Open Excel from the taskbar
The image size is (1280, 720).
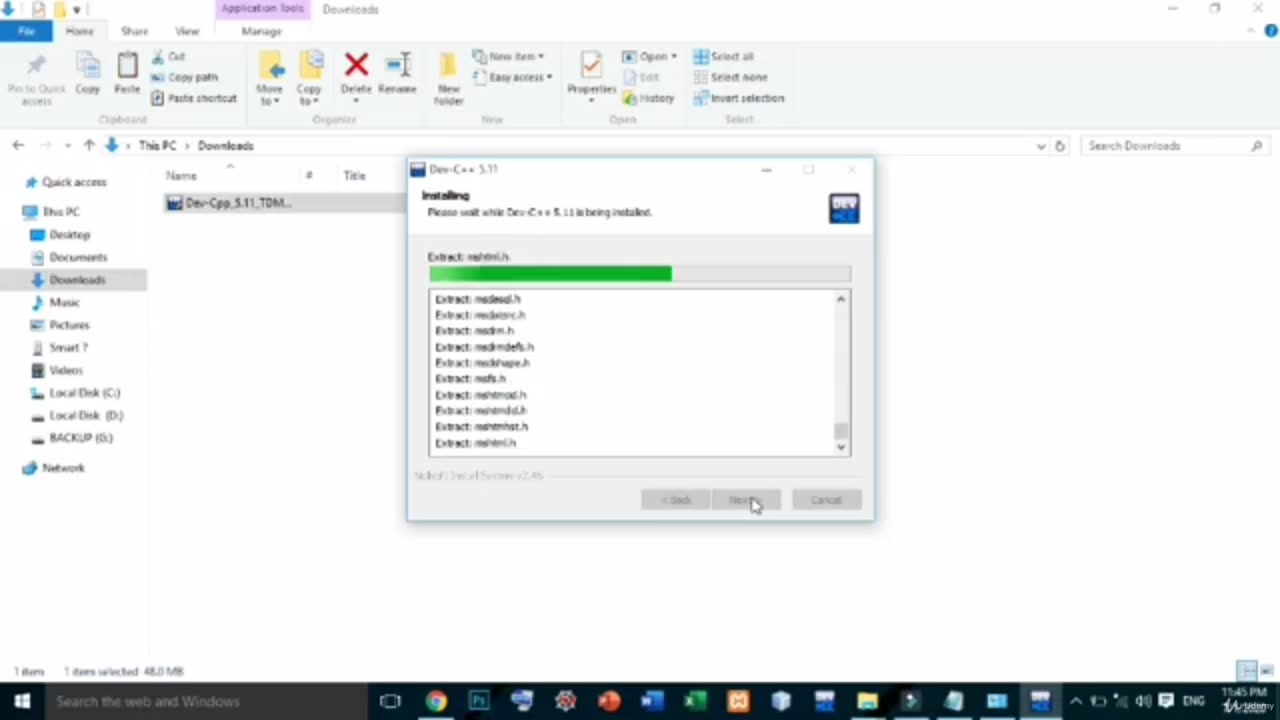coord(695,701)
